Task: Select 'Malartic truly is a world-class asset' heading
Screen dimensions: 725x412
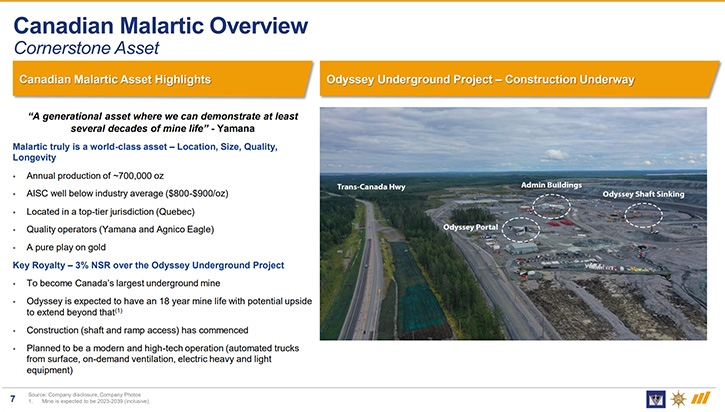Action: click(145, 152)
